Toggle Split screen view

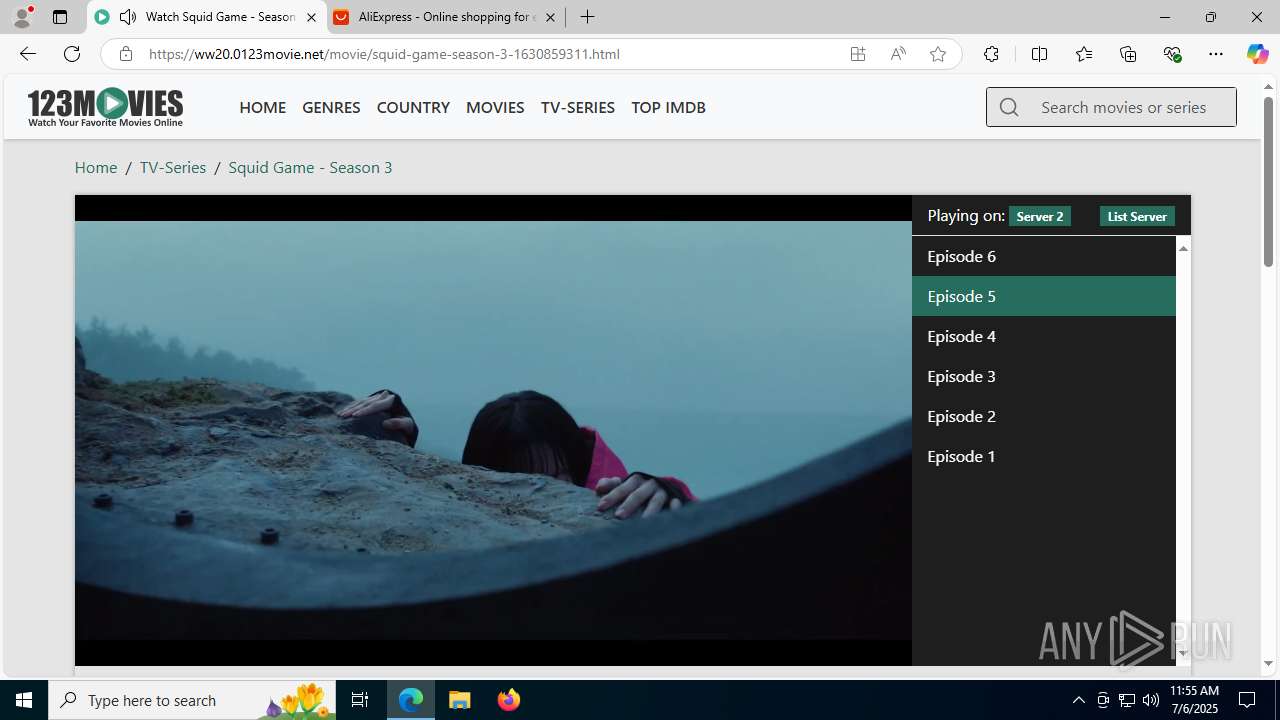[x=1039, y=54]
